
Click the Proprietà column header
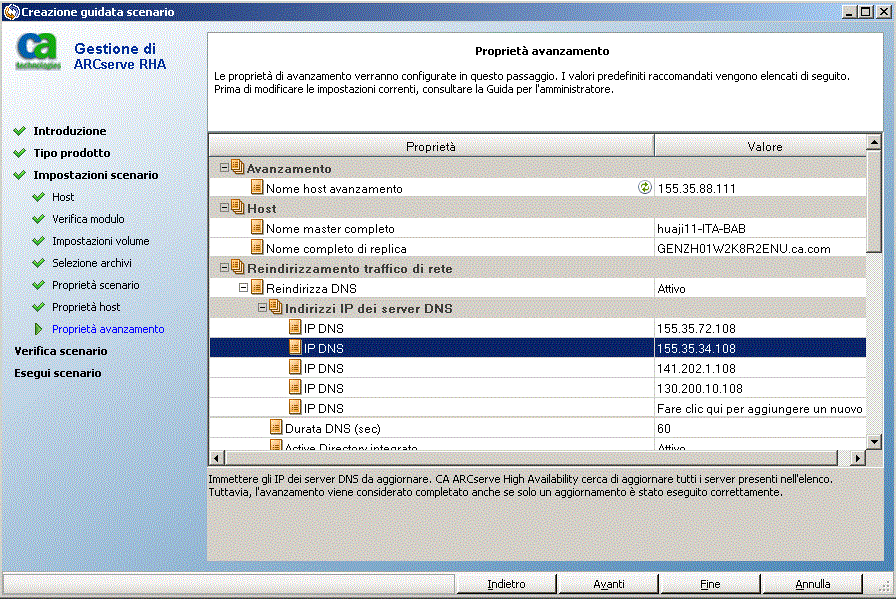(431, 146)
